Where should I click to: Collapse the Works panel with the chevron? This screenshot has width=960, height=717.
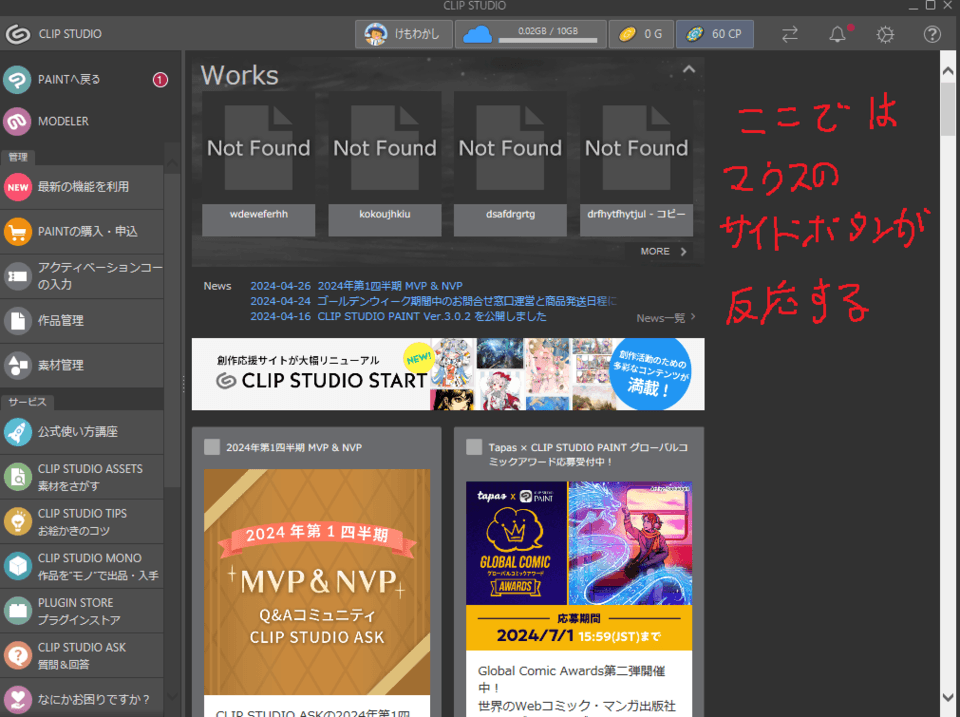pos(689,69)
